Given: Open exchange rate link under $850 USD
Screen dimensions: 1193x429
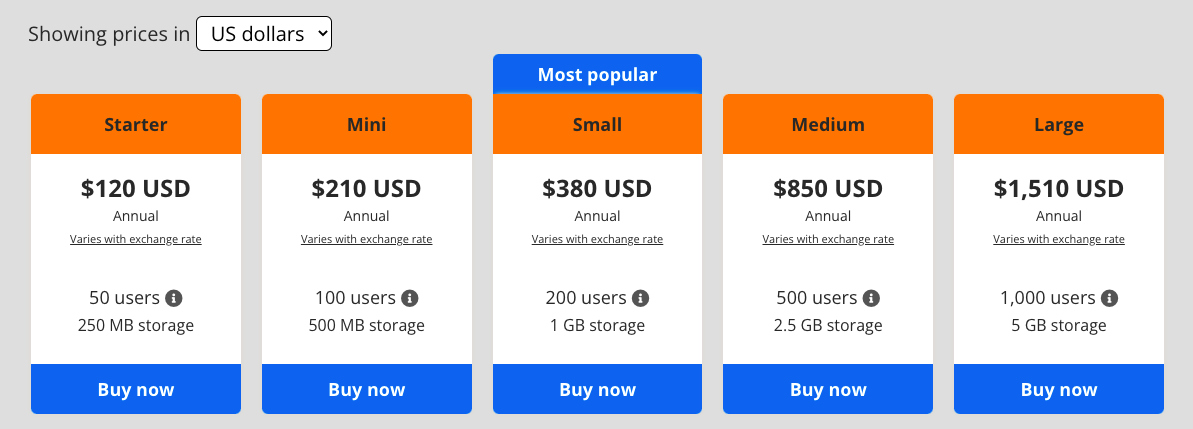Looking at the screenshot, I should (x=828, y=239).
